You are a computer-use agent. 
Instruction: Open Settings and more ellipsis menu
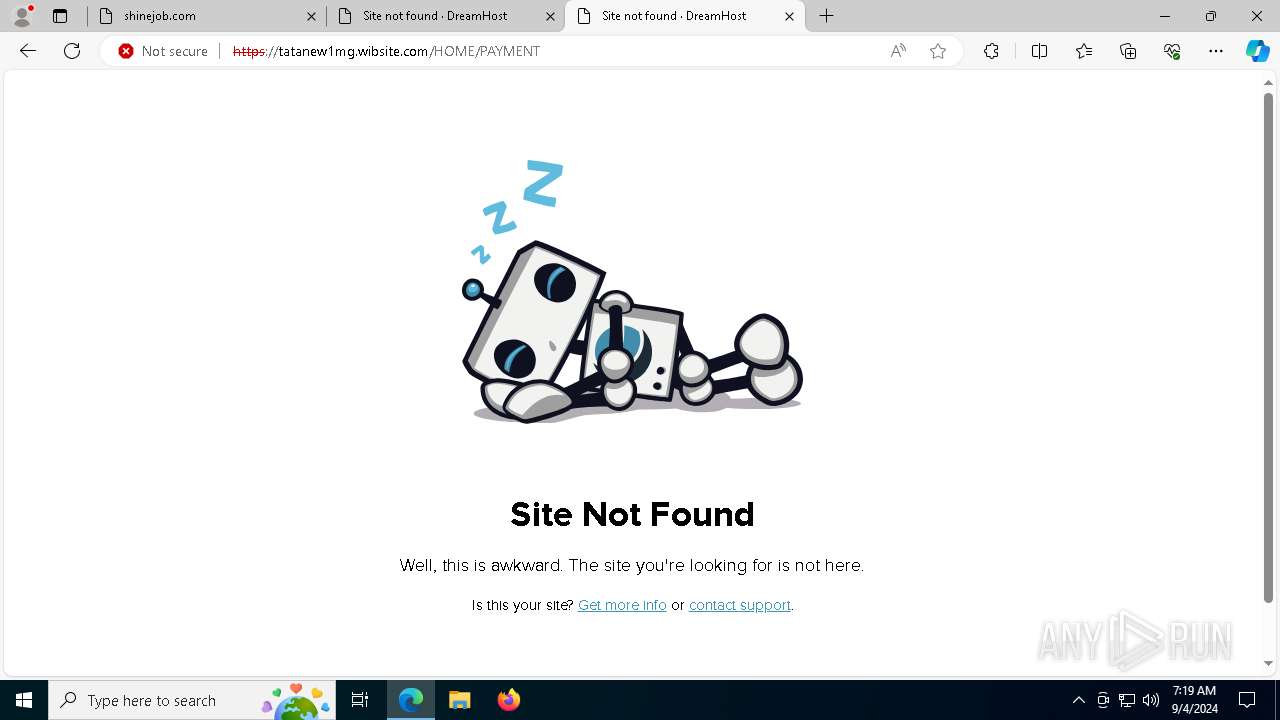1216,51
